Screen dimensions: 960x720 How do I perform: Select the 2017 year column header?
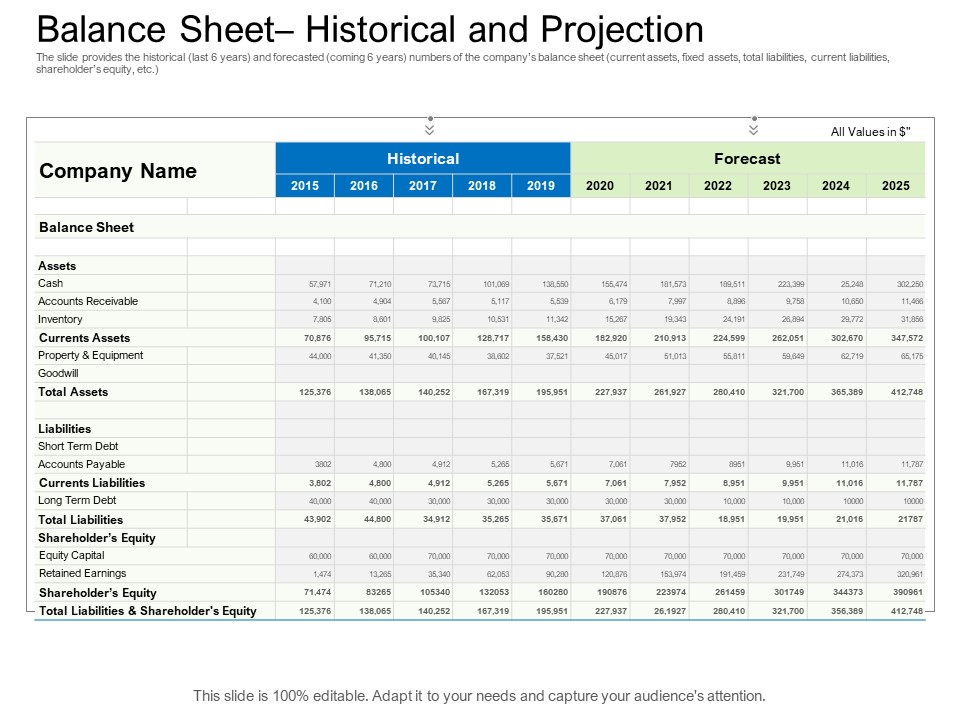[423, 186]
